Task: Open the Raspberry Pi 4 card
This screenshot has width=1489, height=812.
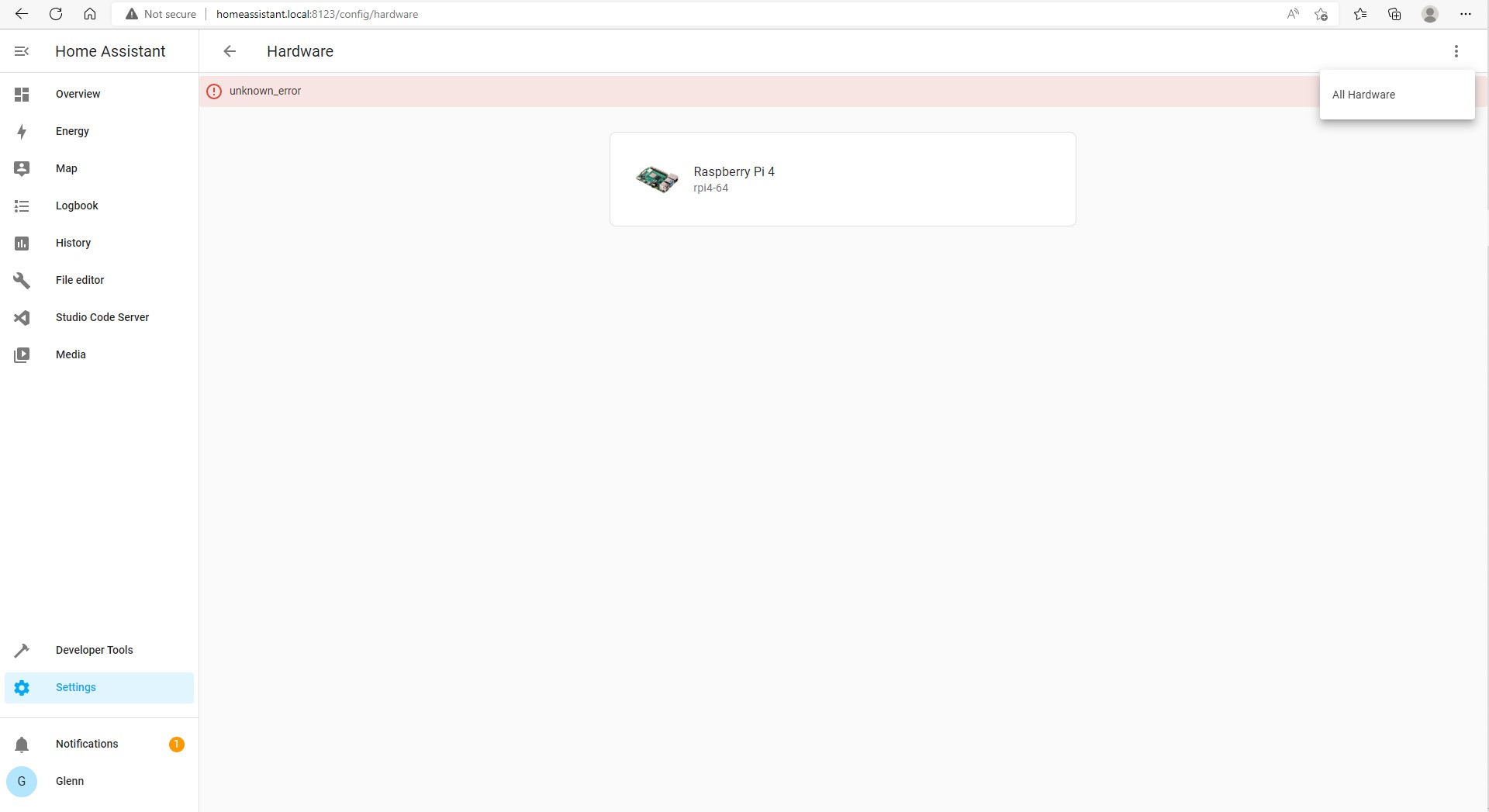Action: pyautogui.click(x=842, y=179)
